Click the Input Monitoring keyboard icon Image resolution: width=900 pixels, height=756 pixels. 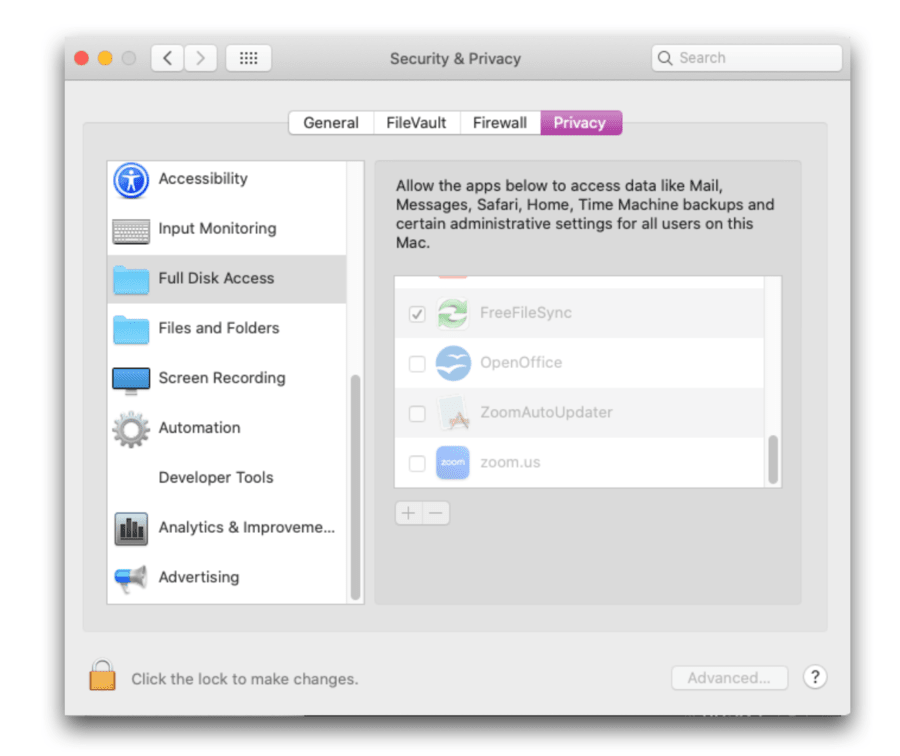coord(130,229)
